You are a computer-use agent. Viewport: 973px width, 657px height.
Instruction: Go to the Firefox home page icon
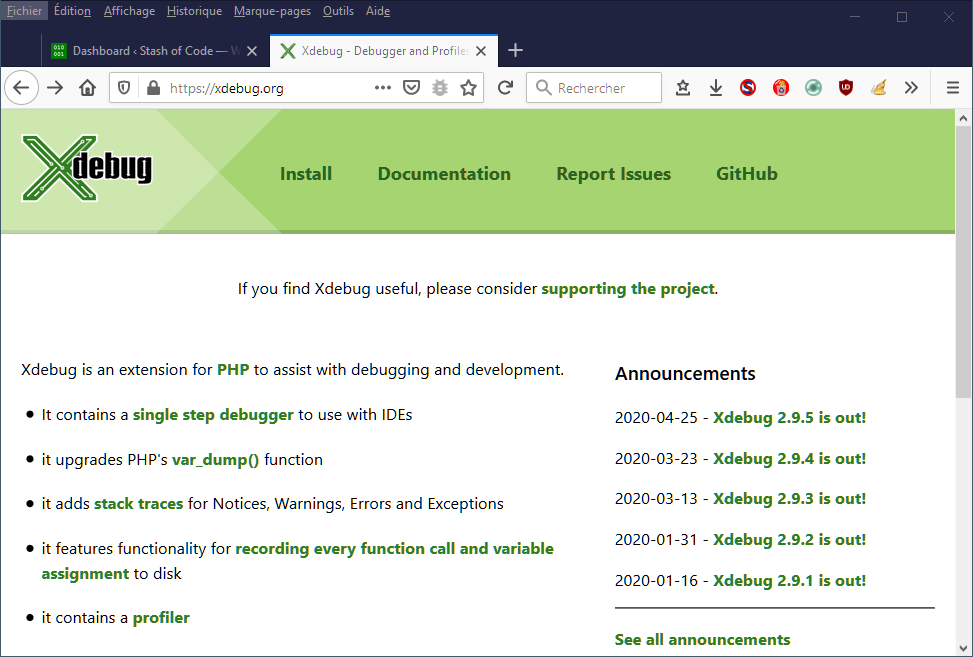point(88,88)
